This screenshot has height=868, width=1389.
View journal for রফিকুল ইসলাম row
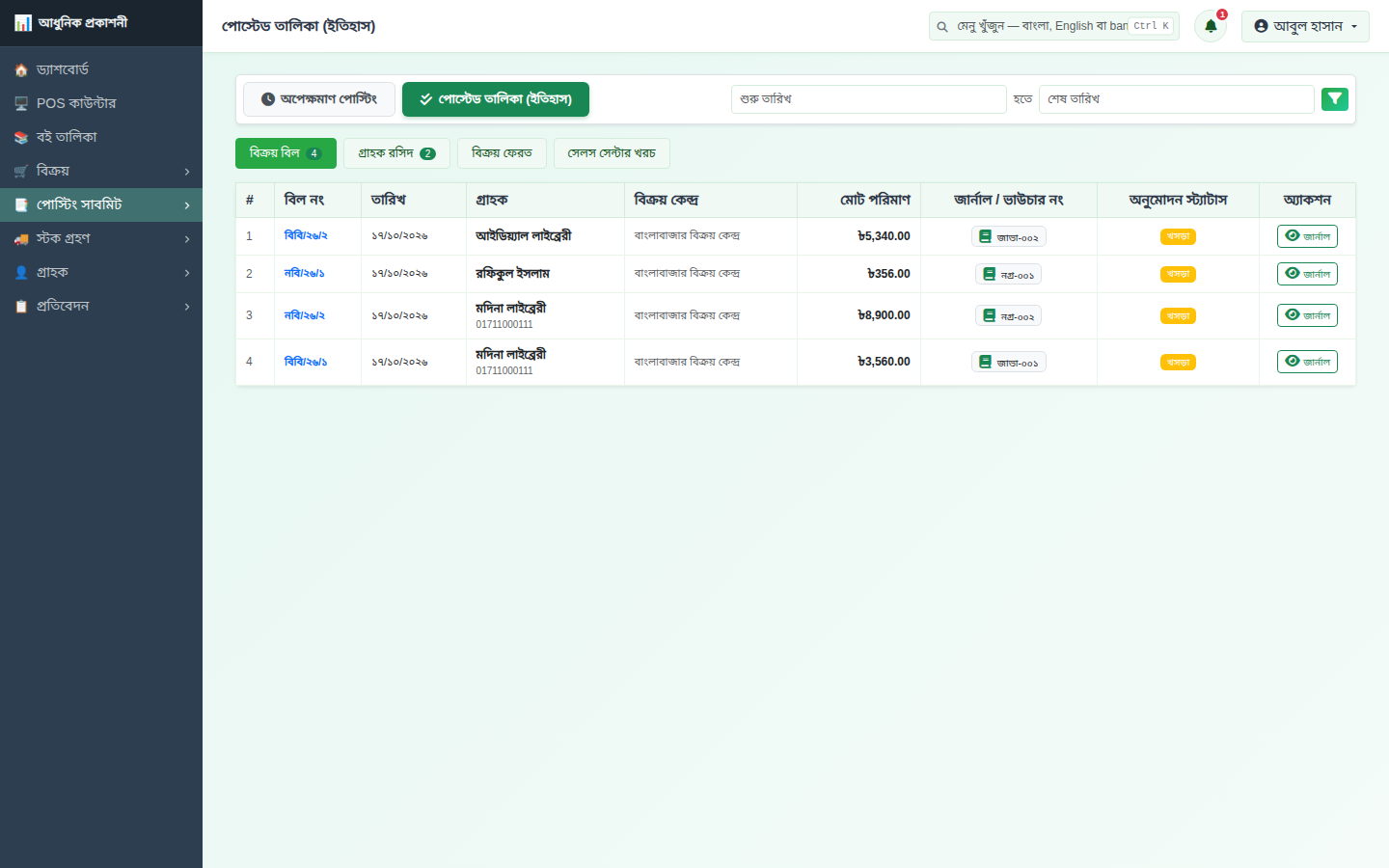pyautogui.click(x=1307, y=274)
